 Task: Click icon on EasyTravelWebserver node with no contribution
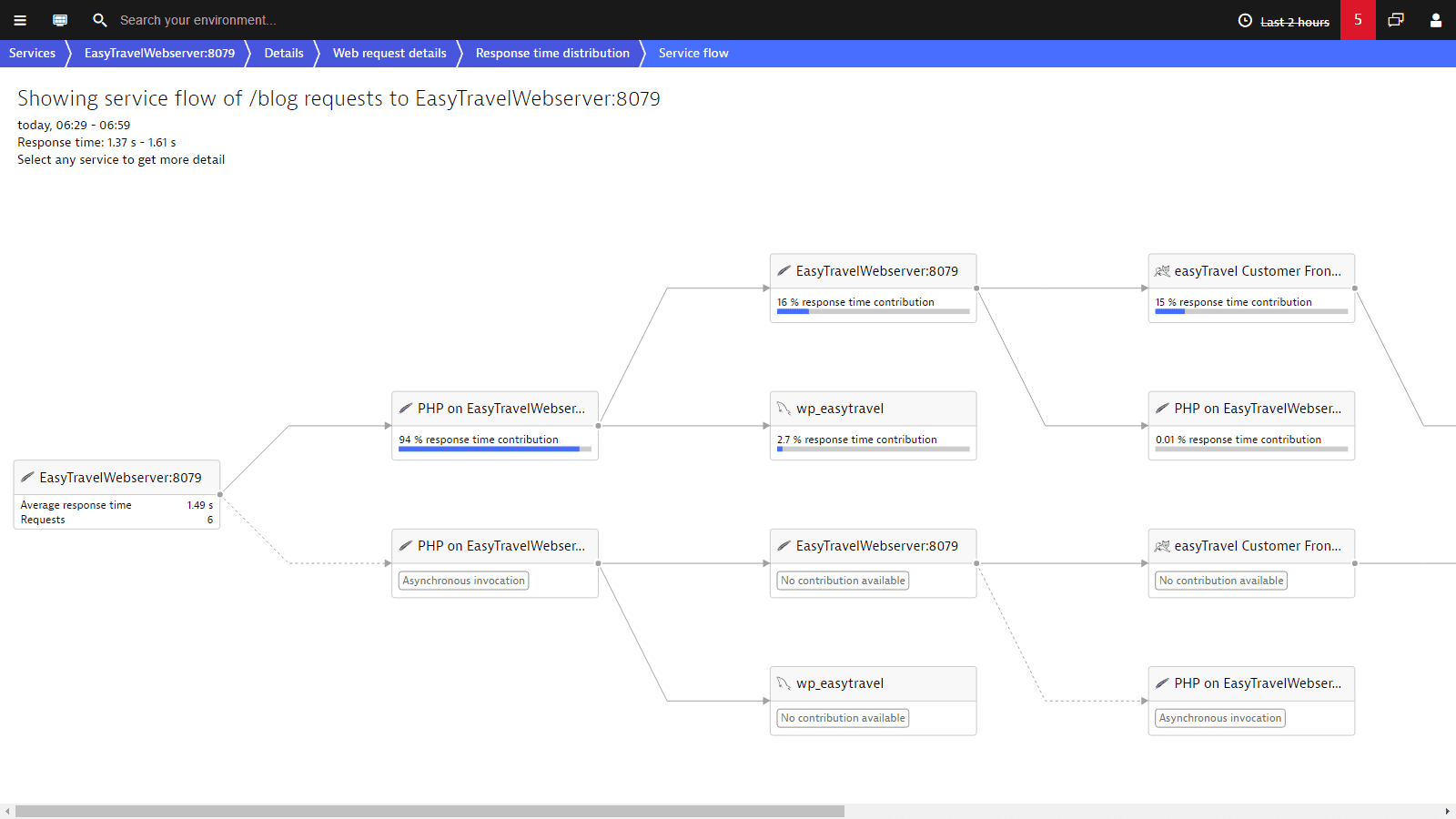(x=784, y=546)
